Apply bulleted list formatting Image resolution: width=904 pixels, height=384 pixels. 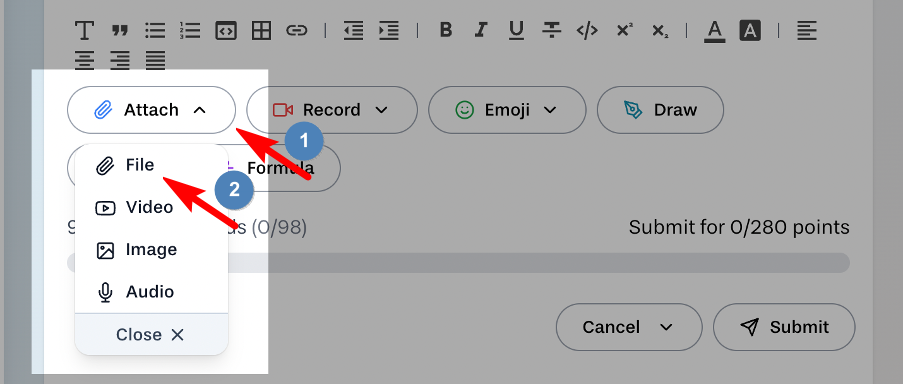click(155, 31)
